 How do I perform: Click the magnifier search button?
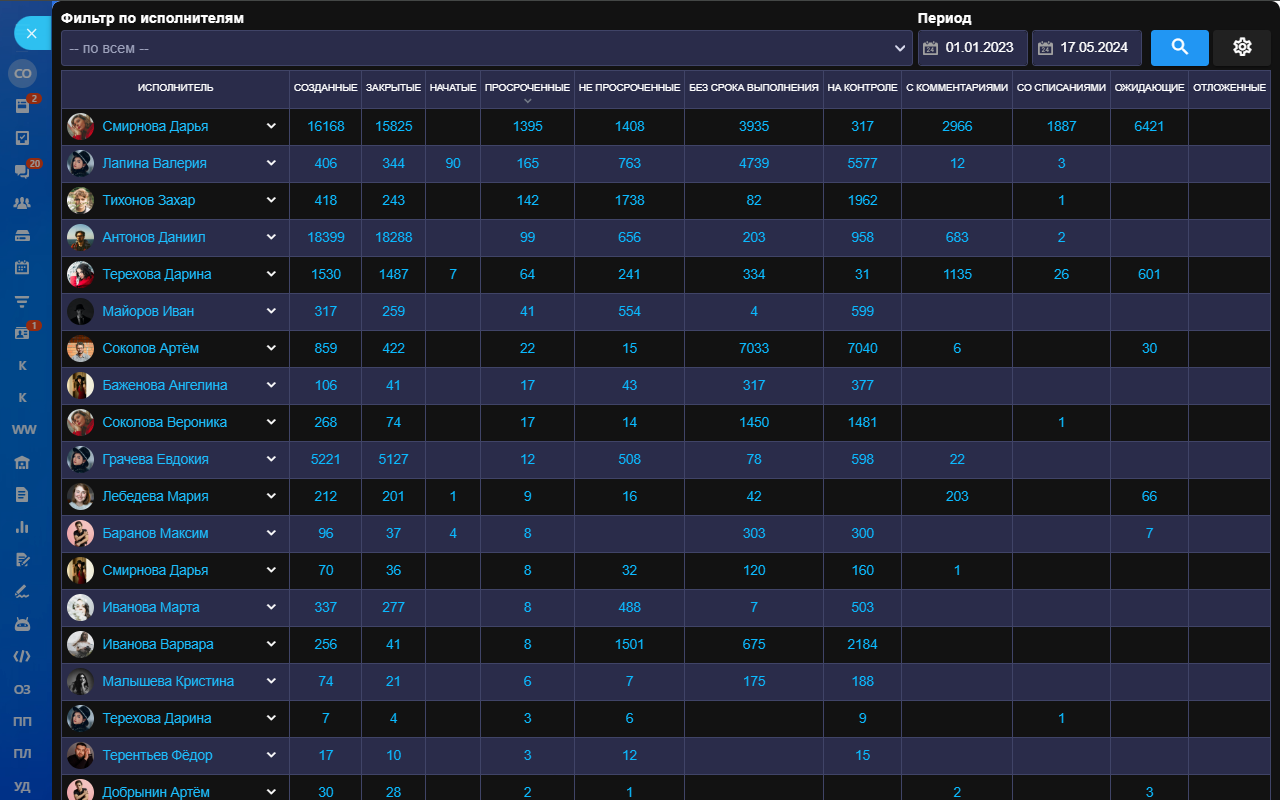tap(1179, 47)
